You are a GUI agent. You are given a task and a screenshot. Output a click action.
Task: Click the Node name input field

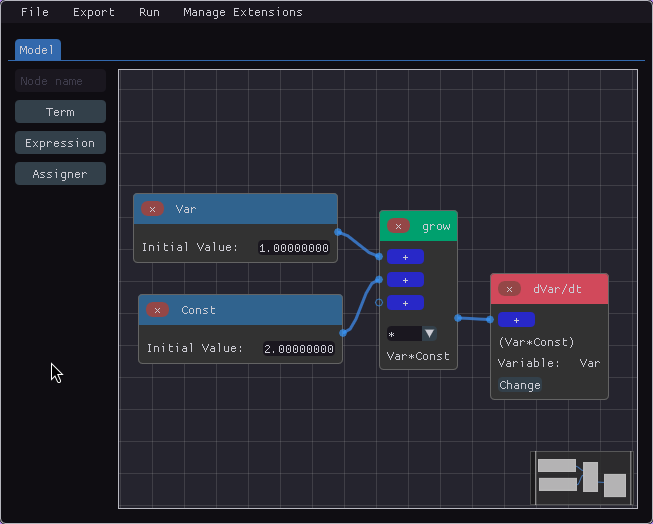pyautogui.click(x=60, y=81)
